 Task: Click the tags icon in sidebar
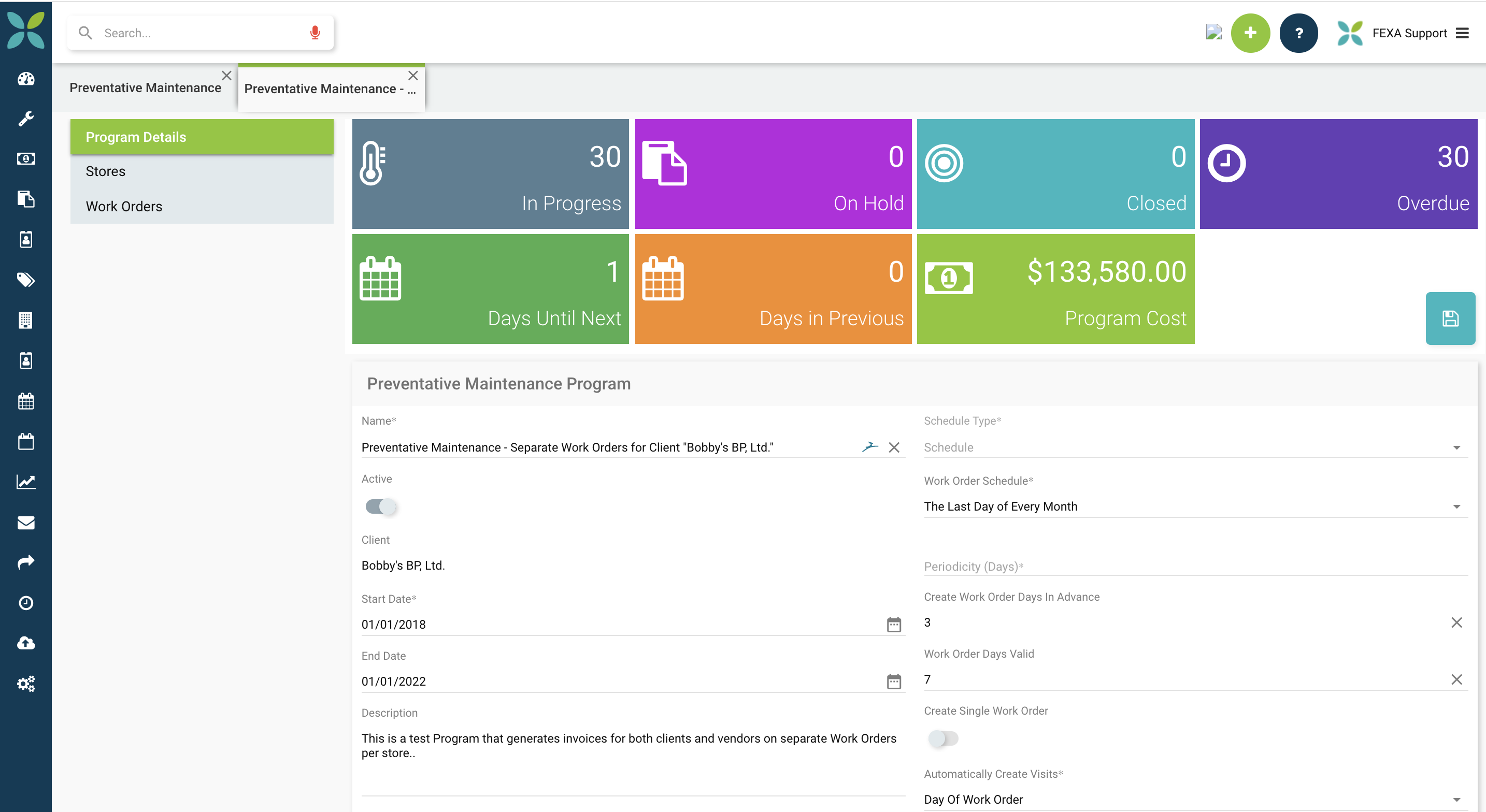coord(26,280)
